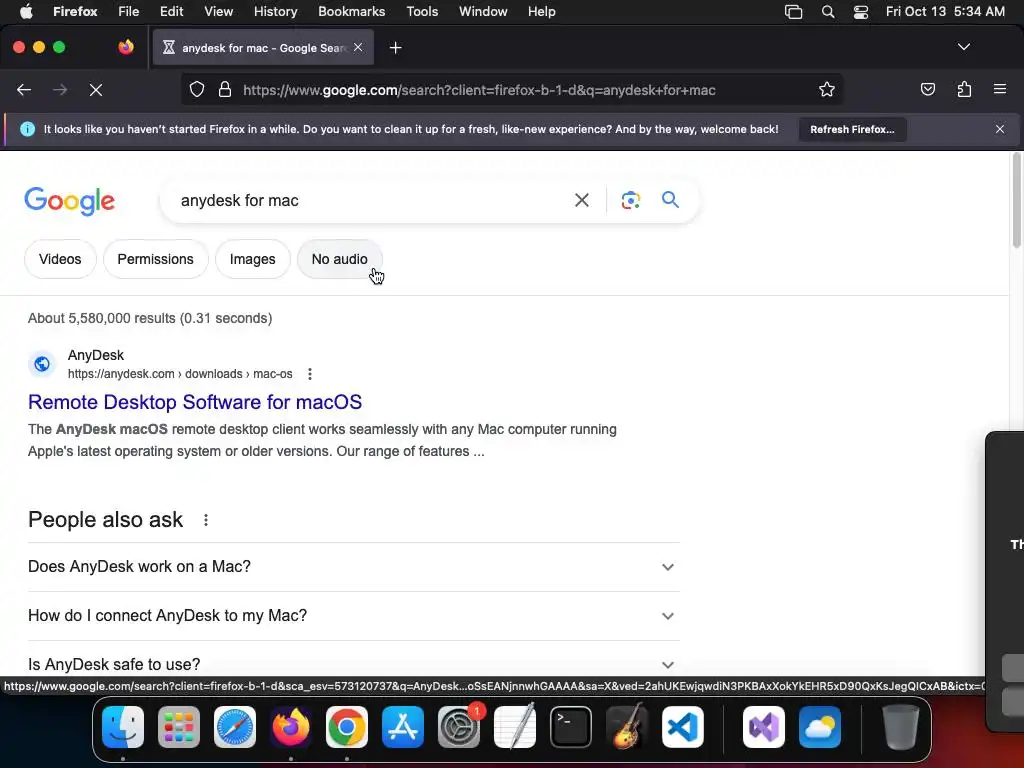This screenshot has width=1024, height=768.
Task: Open a new tab with plus
Action: (395, 48)
